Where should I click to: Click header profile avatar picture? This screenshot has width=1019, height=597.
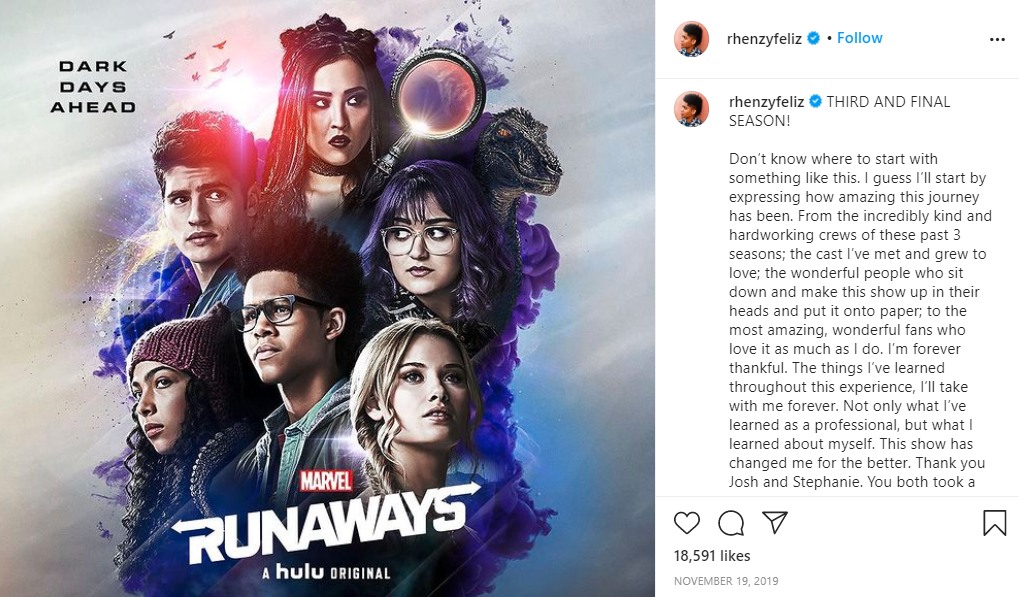(691, 39)
